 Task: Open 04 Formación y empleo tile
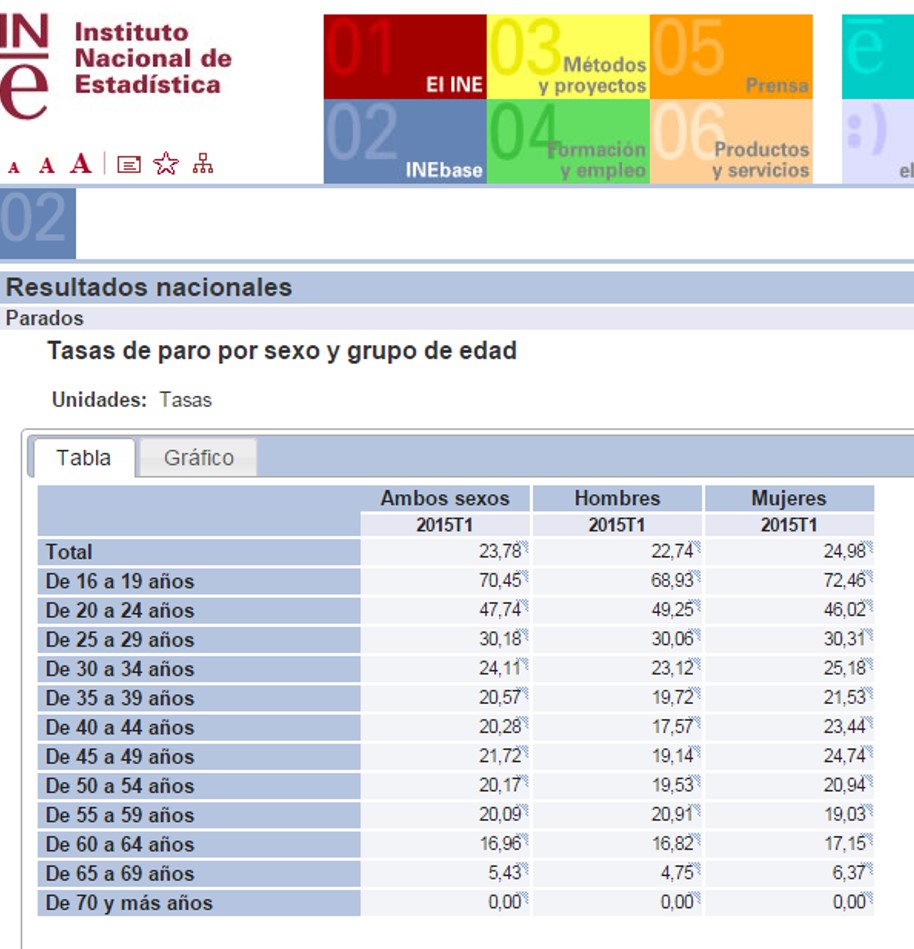[x=568, y=142]
